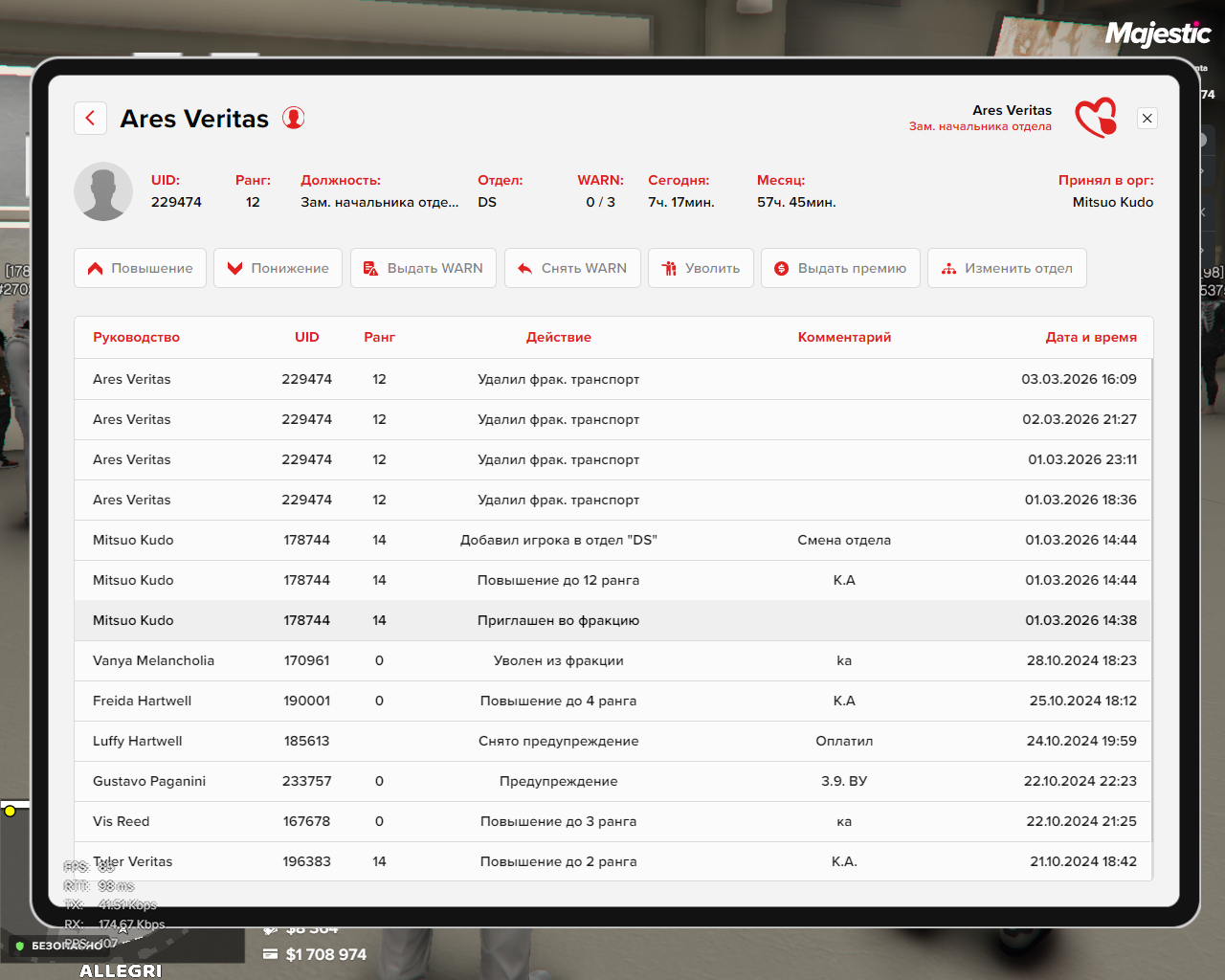Close the member panel with the X button
Screen dimensions: 1225x980
[1147, 118]
